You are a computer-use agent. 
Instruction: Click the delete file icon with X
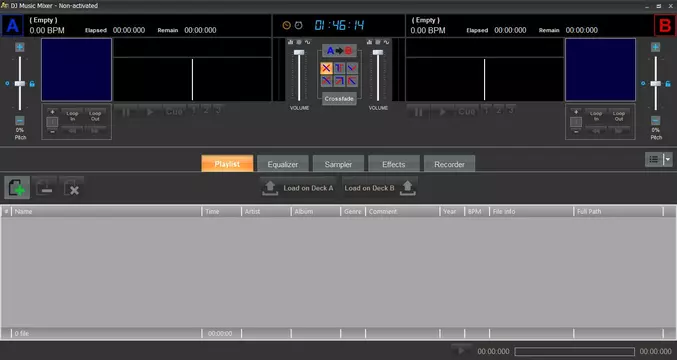tap(72, 188)
